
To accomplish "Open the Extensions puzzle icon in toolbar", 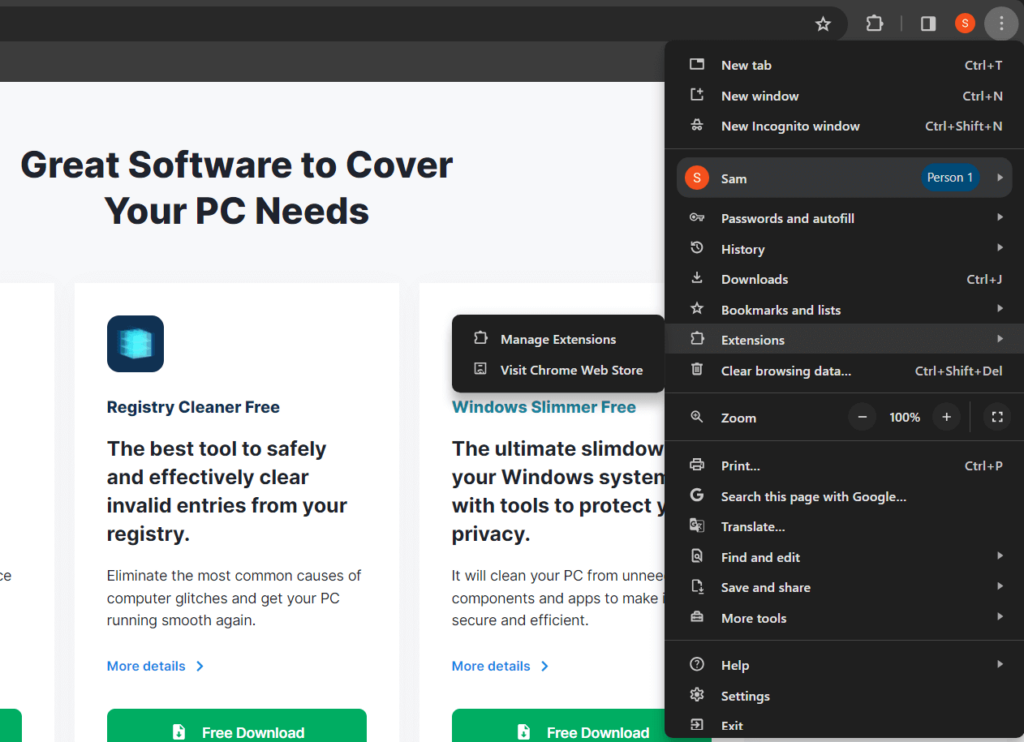I will point(875,24).
